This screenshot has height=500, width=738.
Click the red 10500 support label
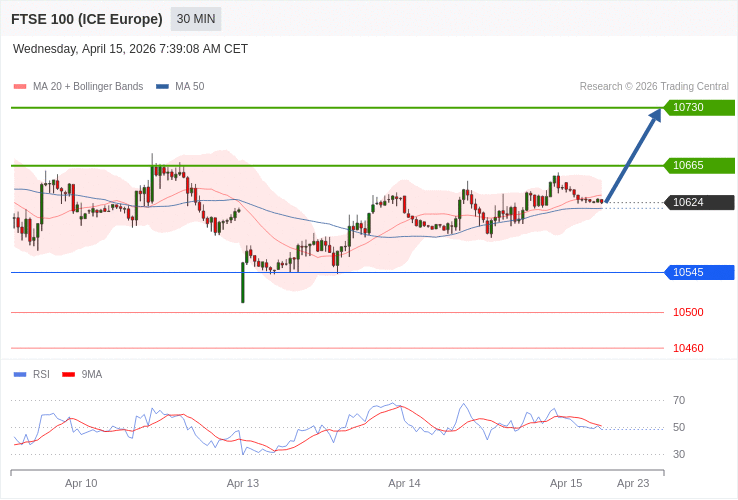(688, 312)
